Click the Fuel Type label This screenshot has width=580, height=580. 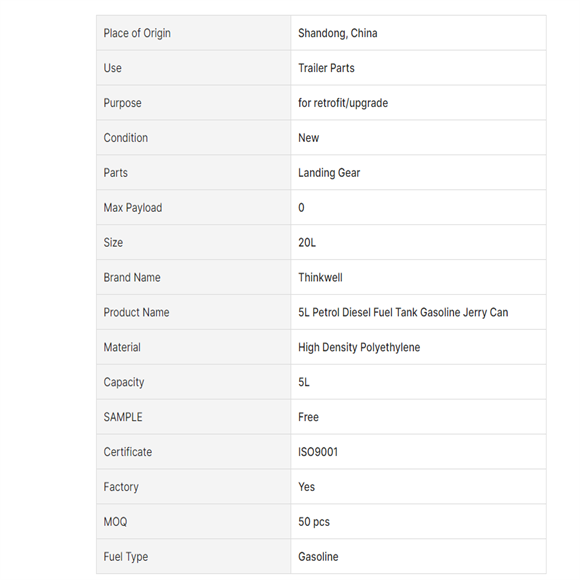(x=126, y=557)
